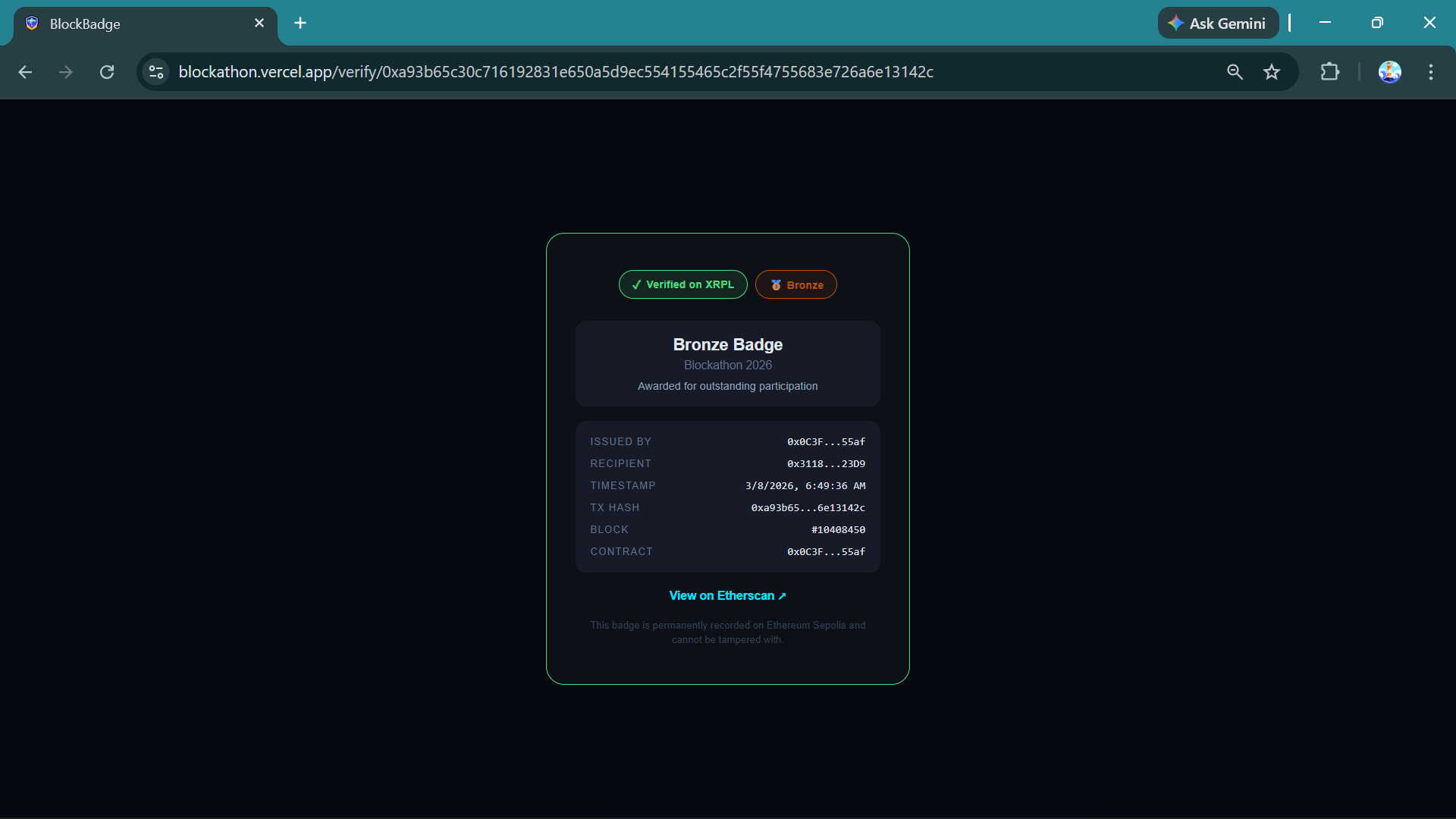Click the recipient address 0x3118...23D9

(826, 464)
